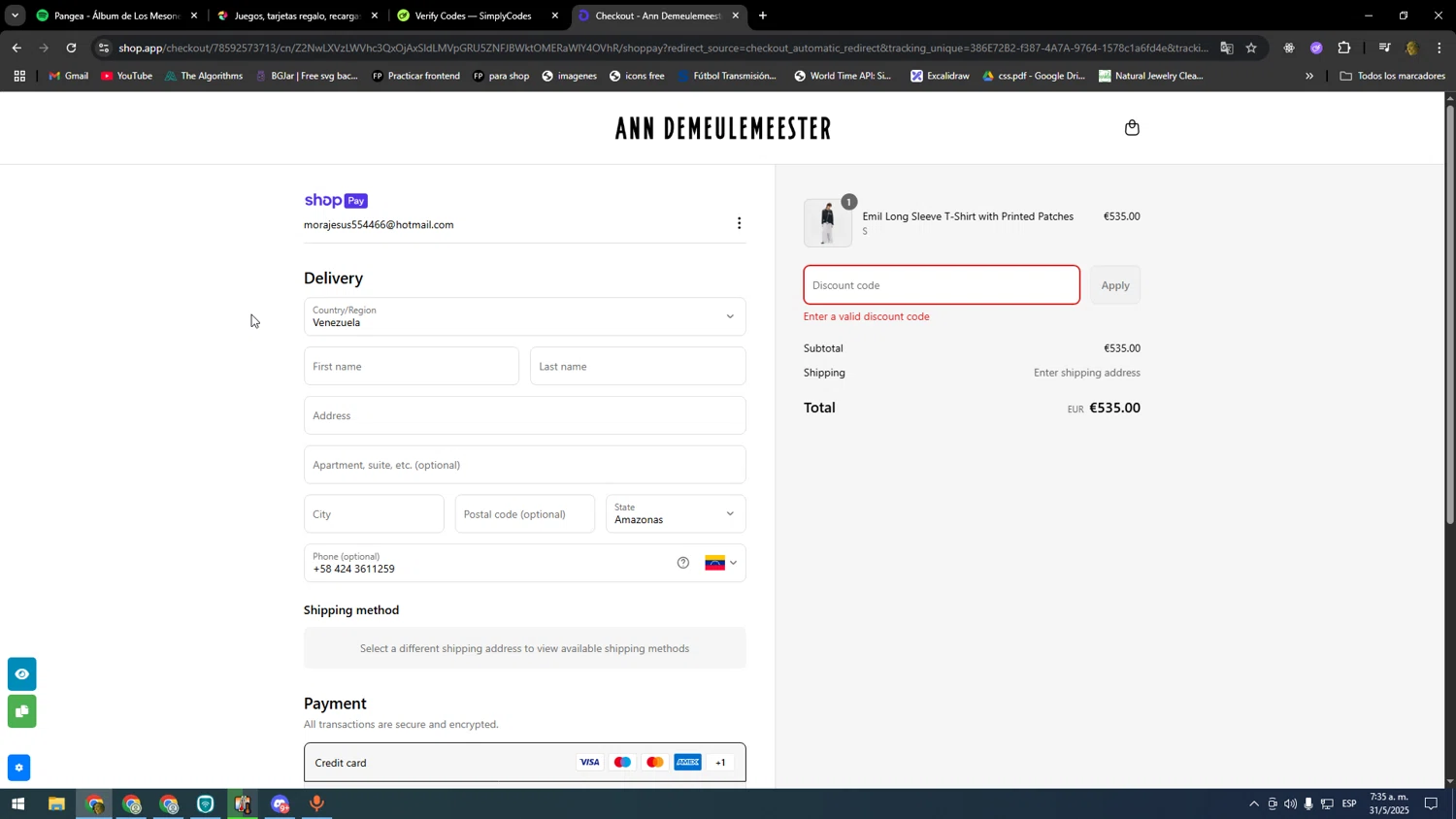Image resolution: width=1456 pixels, height=819 pixels.
Task: Open the Chrome profile avatar
Action: (1412, 48)
